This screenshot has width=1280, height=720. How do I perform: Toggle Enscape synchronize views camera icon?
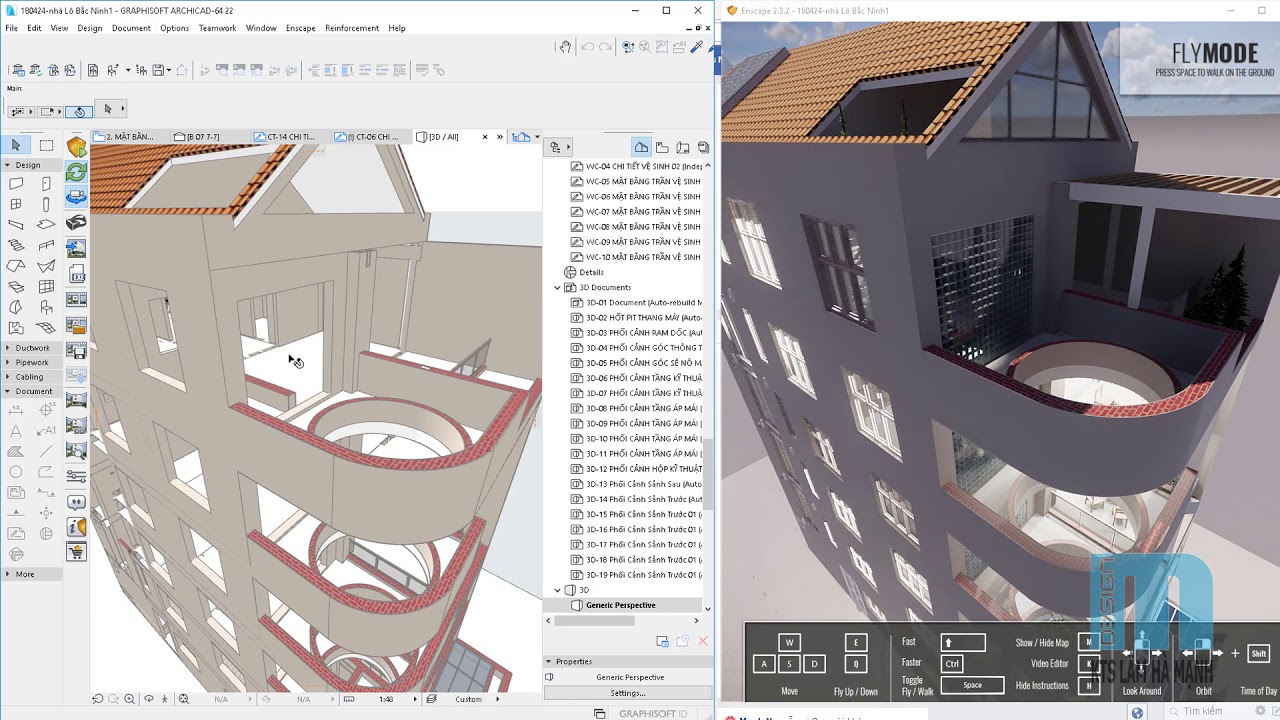coord(76,198)
